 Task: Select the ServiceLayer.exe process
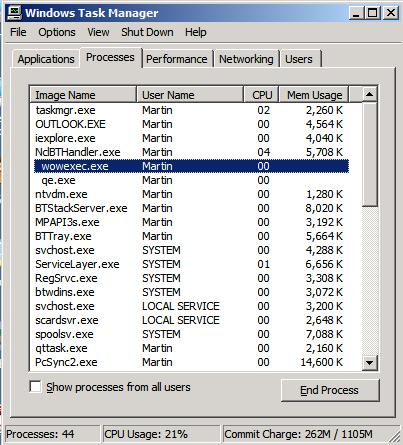[192, 264]
